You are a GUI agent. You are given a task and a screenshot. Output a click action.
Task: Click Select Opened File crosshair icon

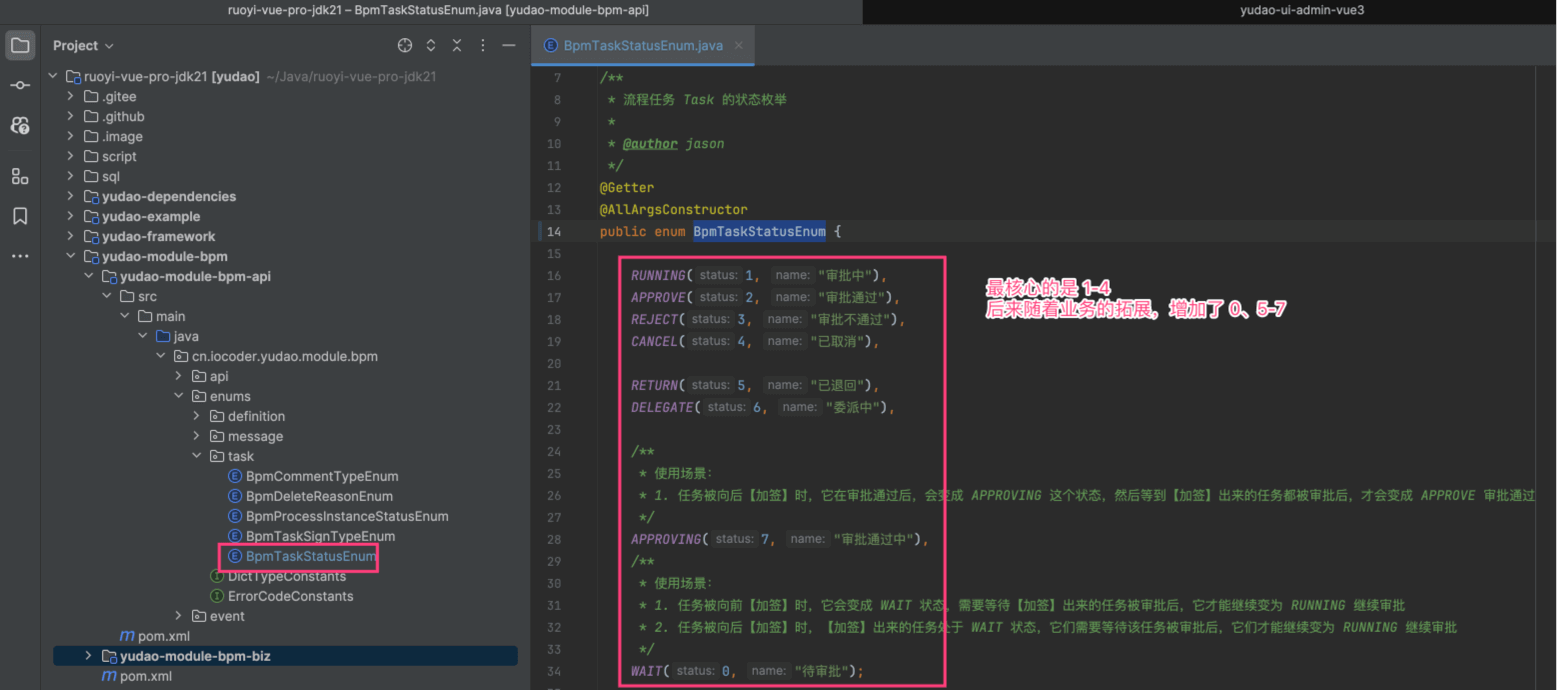(x=405, y=45)
